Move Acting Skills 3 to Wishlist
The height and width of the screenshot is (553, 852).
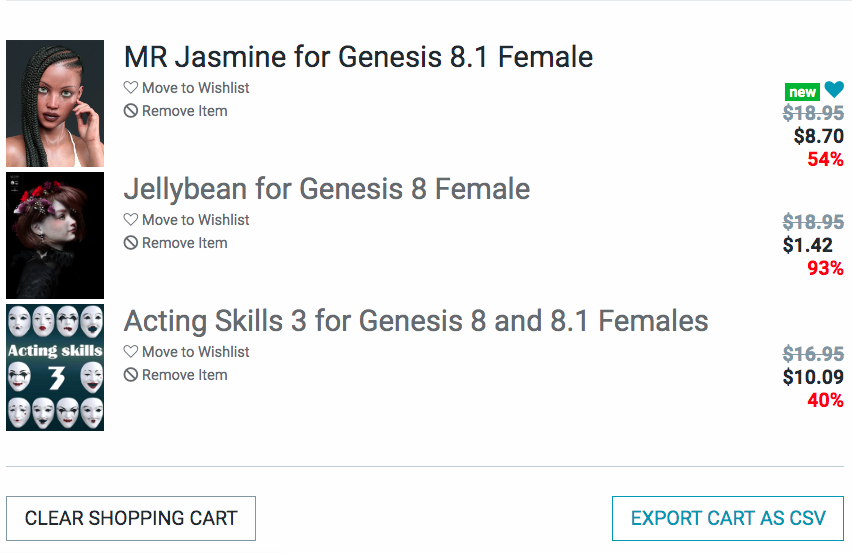point(195,352)
